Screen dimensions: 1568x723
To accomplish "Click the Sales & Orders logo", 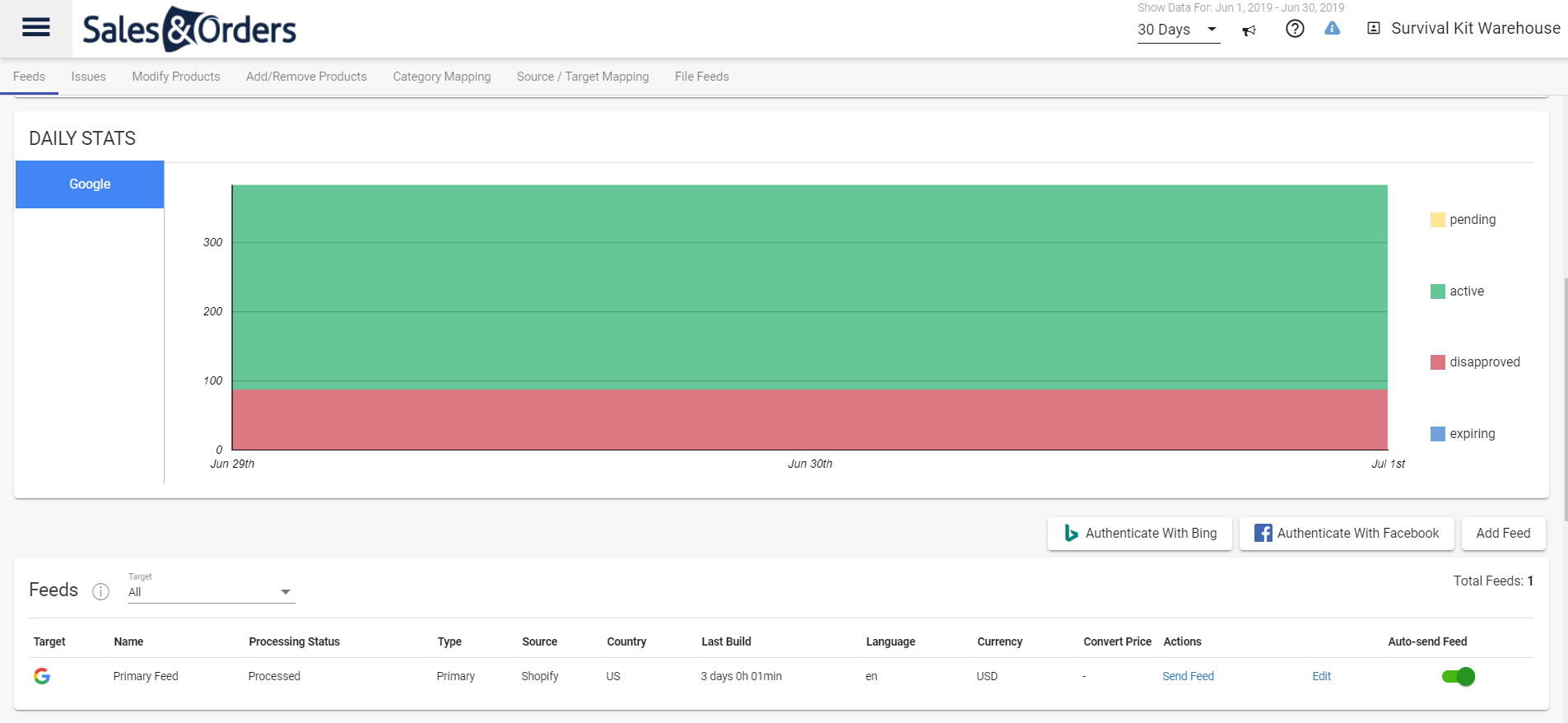I will (189, 29).
